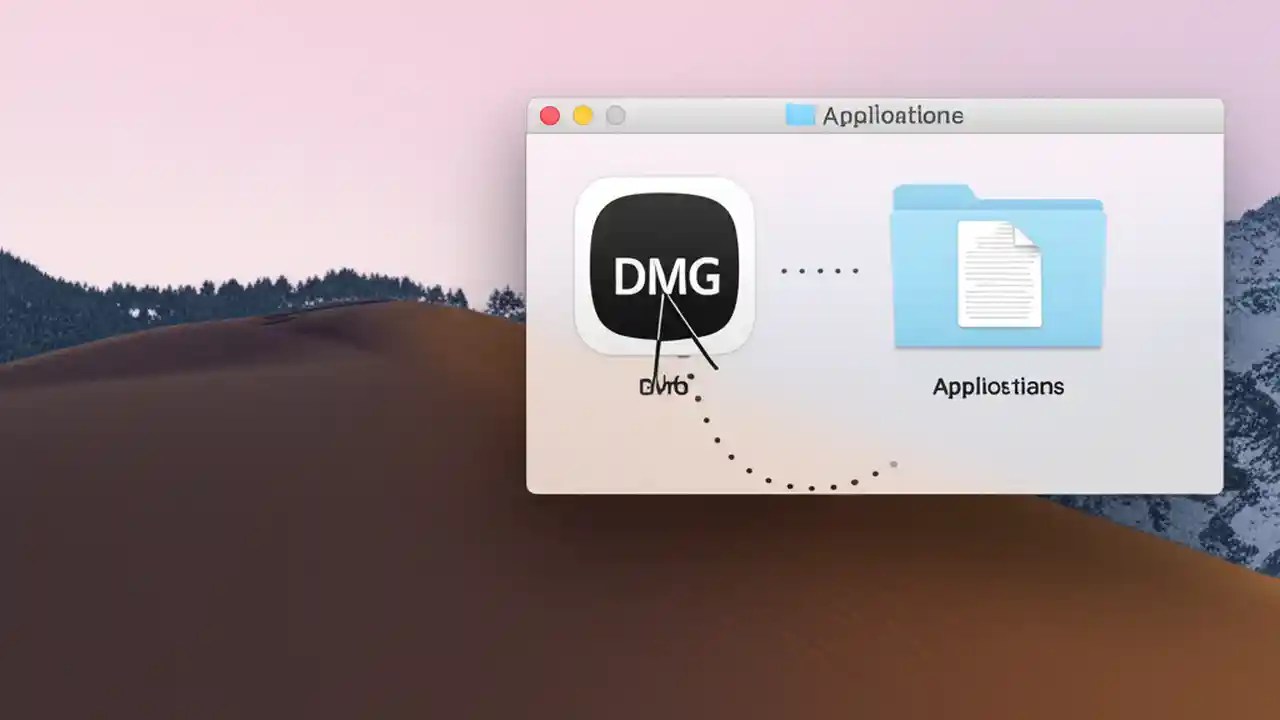Screen dimensions: 1280x720
Task: Click the red traffic-light button
Action: 549,115
